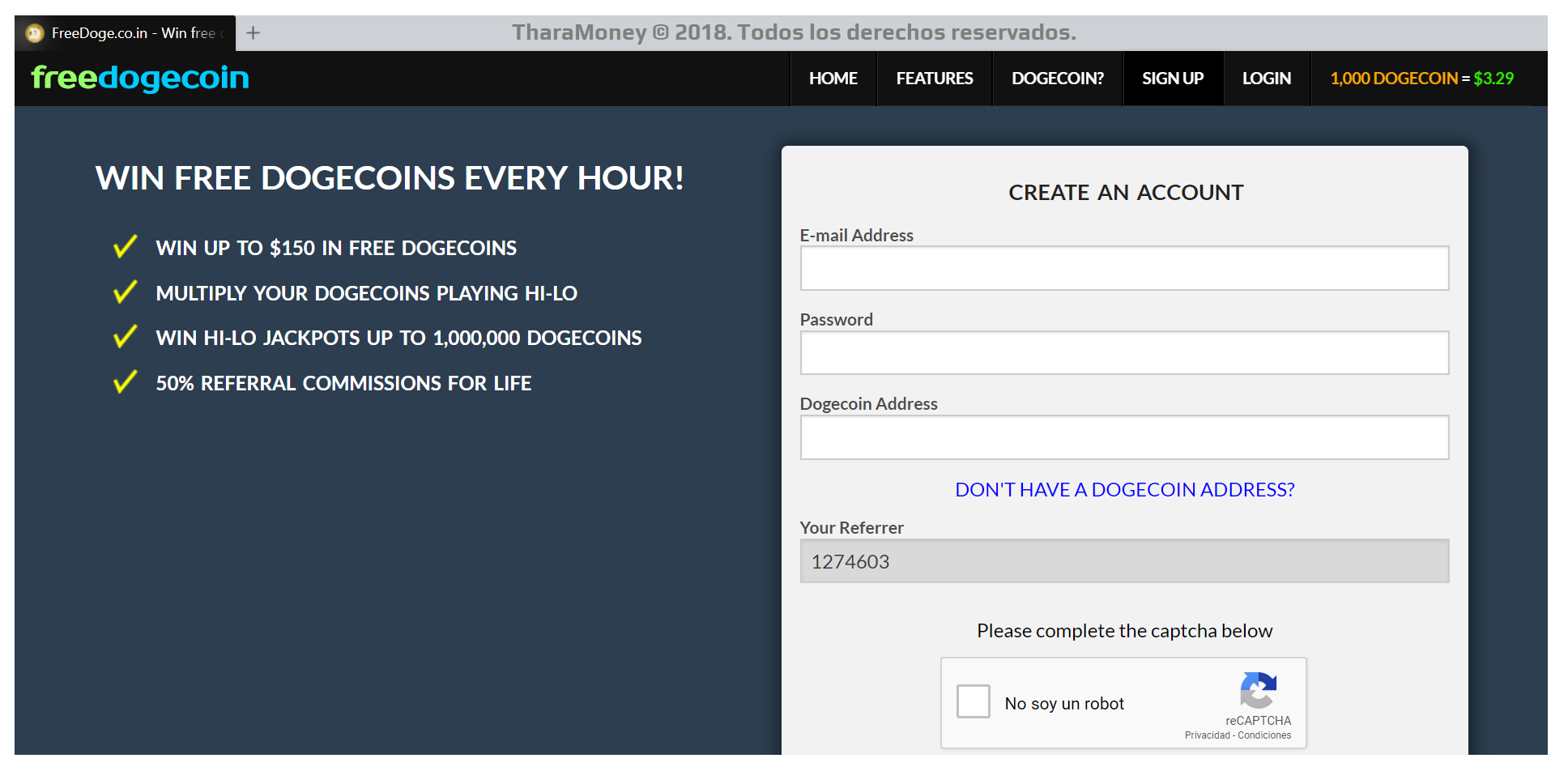Select SIGN UP in the navigation

[1173, 79]
